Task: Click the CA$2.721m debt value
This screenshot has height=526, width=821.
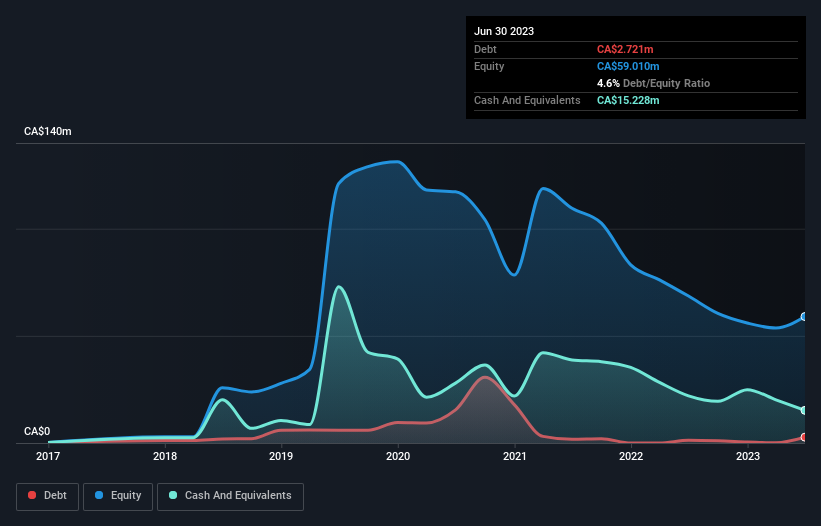Action: coord(625,49)
